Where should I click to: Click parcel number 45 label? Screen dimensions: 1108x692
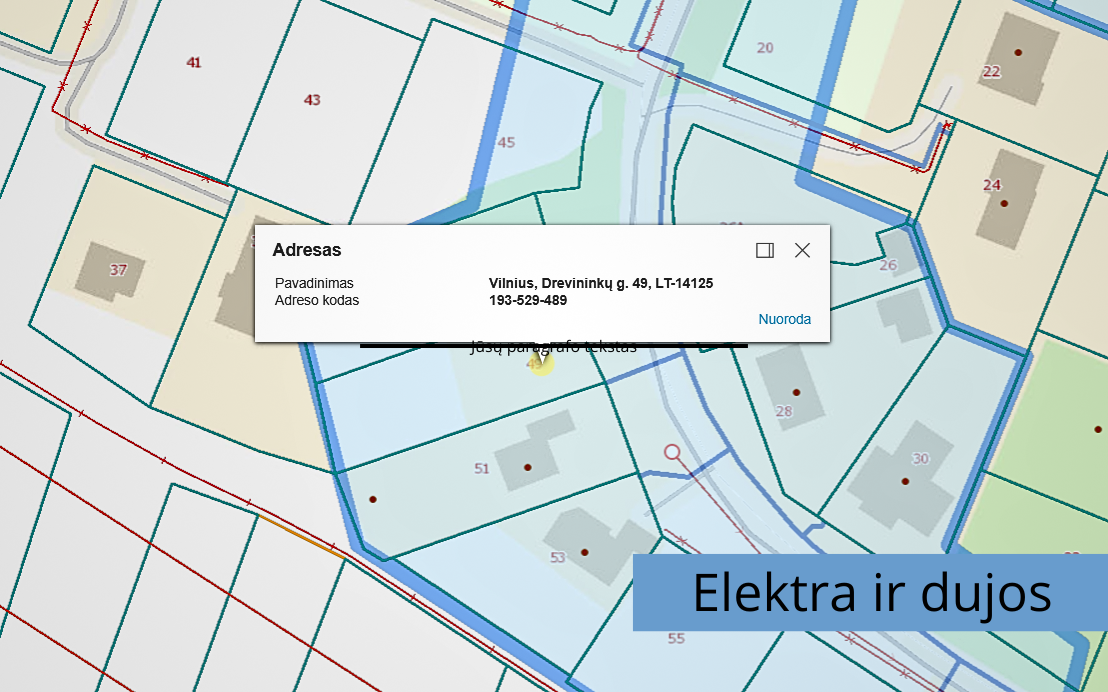[x=506, y=143]
